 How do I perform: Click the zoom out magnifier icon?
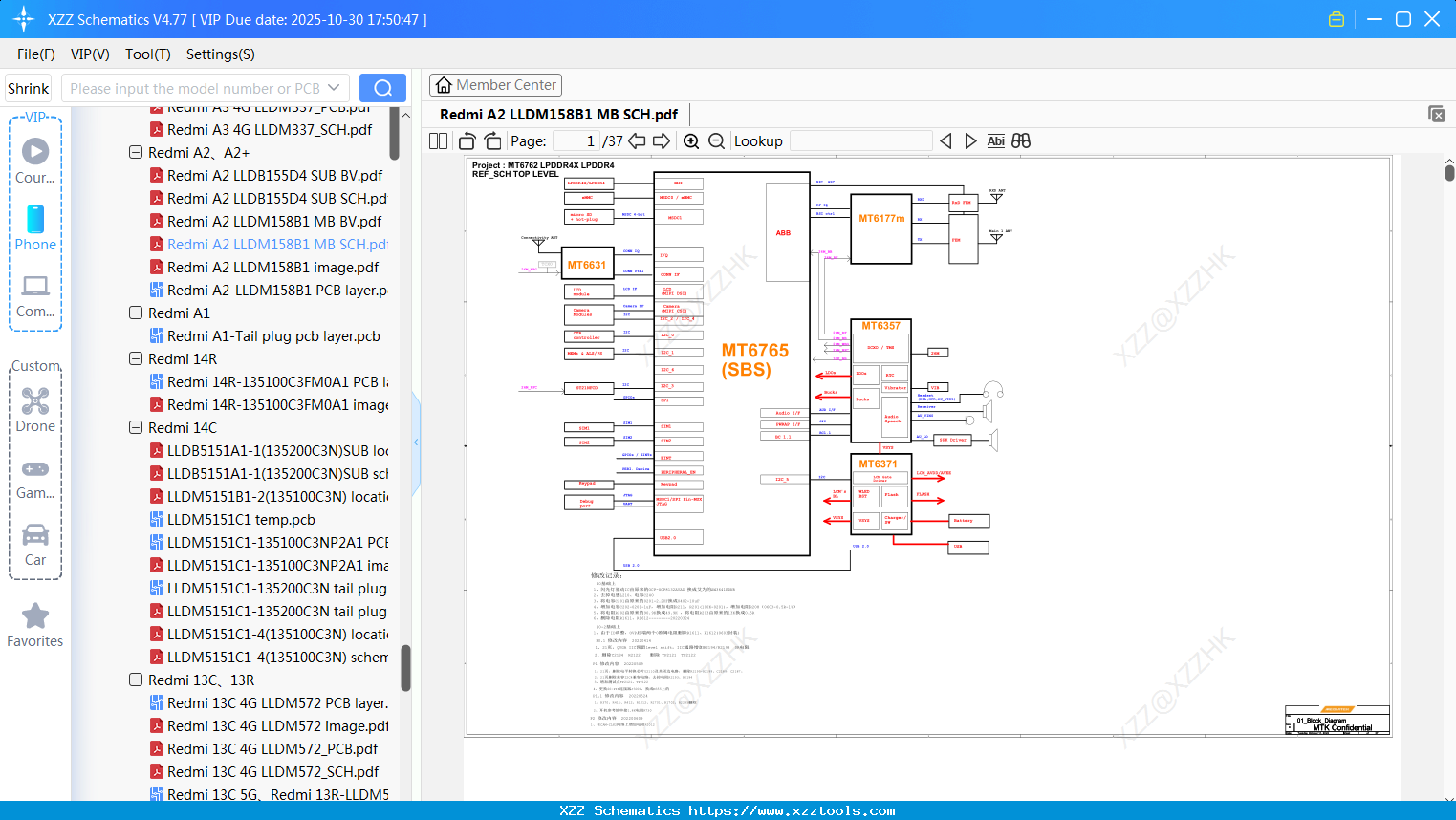click(716, 141)
